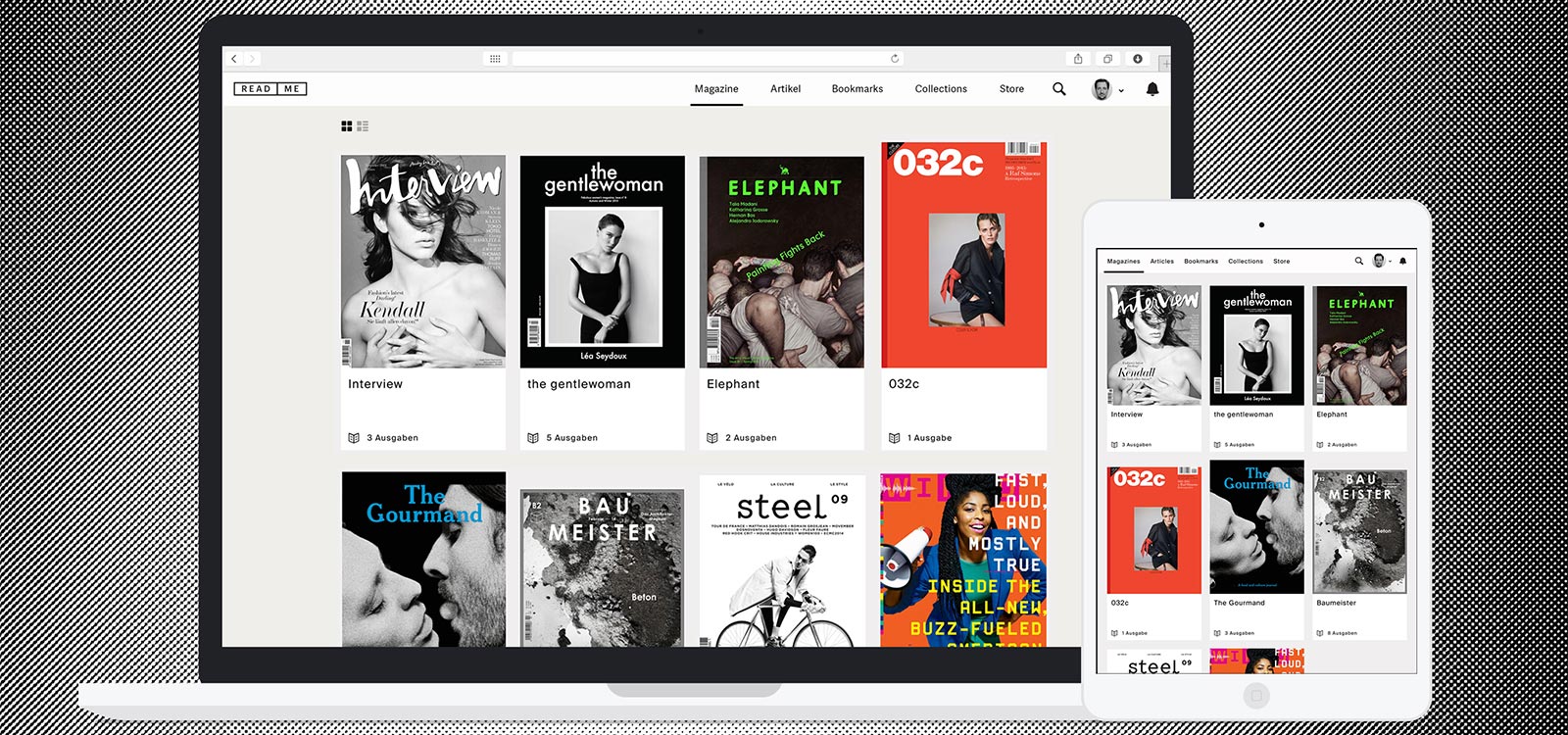The height and width of the screenshot is (735, 1568).
Task: Click the search magnifier in laptop navbar
Action: (1058, 89)
